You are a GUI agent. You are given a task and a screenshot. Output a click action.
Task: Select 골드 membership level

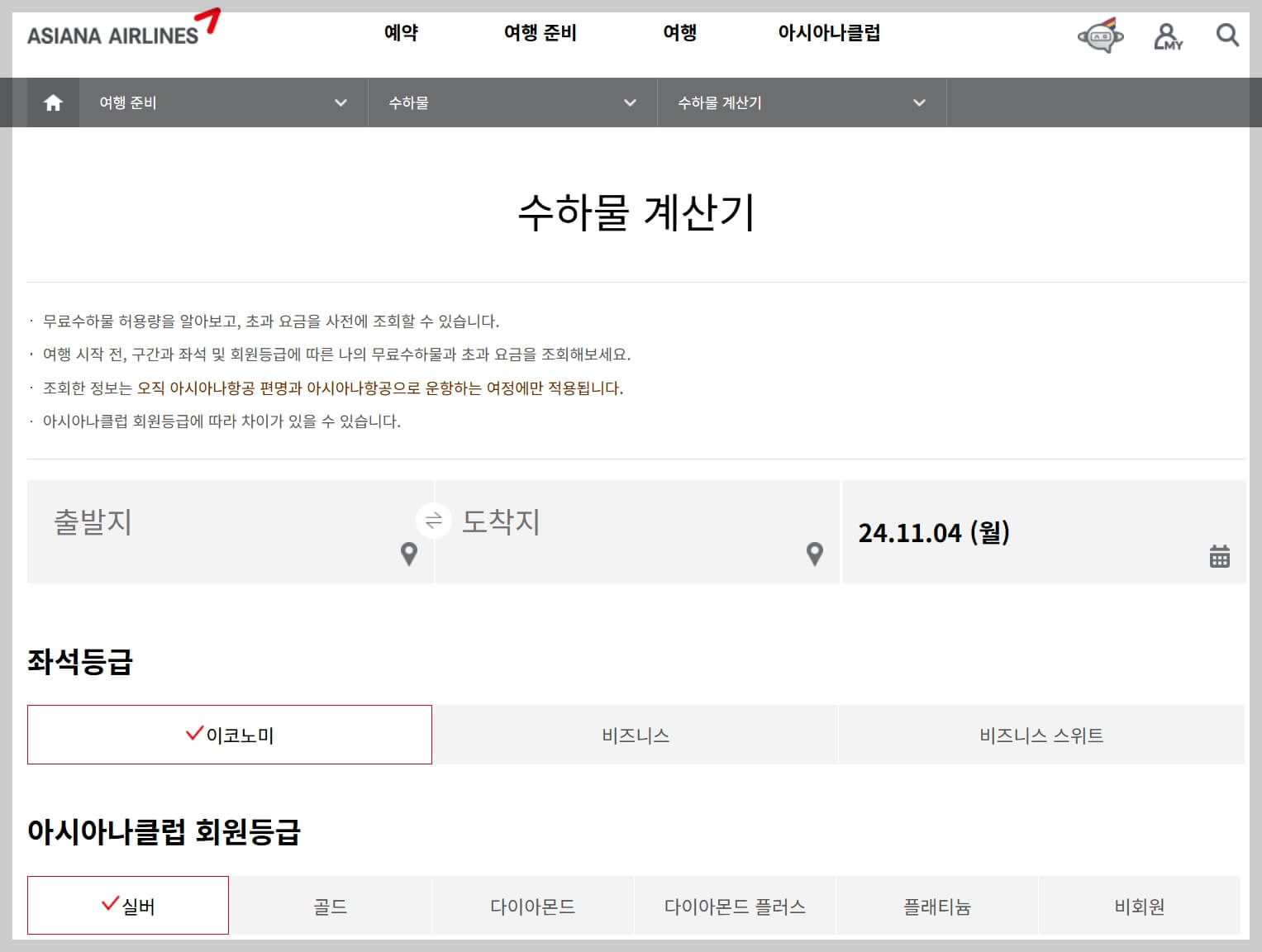point(330,905)
